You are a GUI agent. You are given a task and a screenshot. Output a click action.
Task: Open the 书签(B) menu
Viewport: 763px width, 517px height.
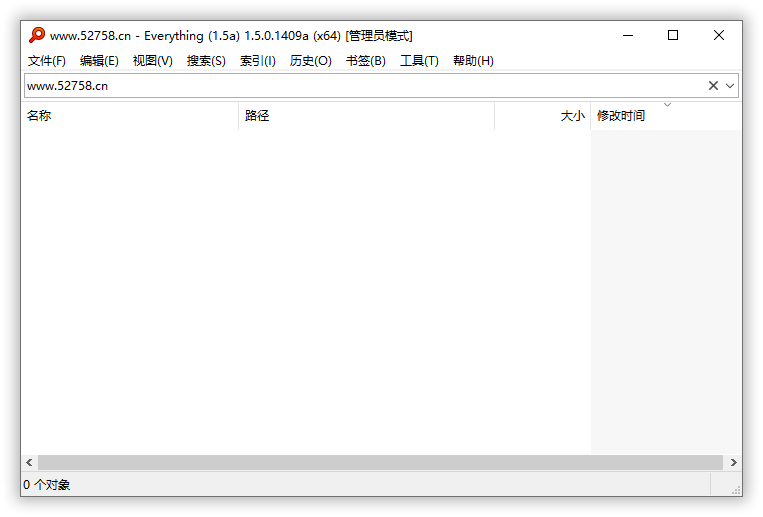pyautogui.click(x=365, y=61)
